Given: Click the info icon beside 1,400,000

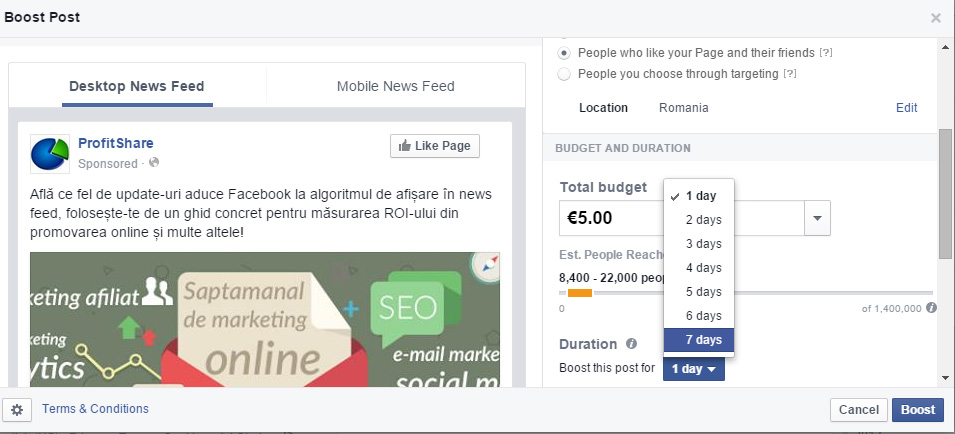Looking at the screenshot, I should point(931,308).
